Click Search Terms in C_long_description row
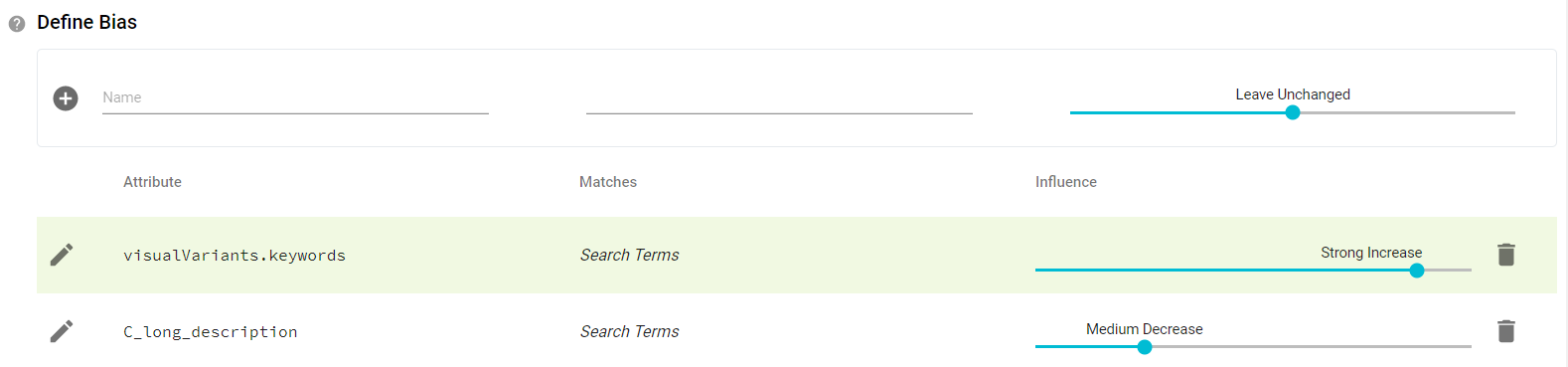Screen dimensions: 1568x367 (x=630, y=332)
